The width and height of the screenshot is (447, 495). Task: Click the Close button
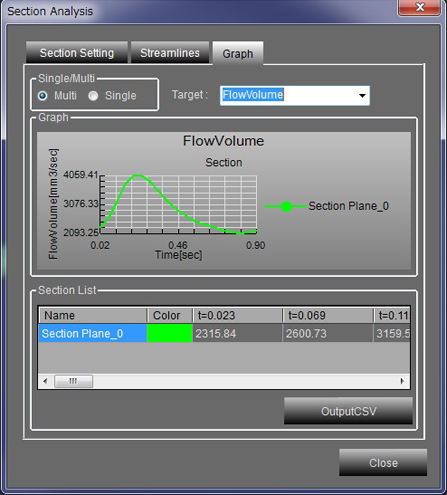[383, 463]
